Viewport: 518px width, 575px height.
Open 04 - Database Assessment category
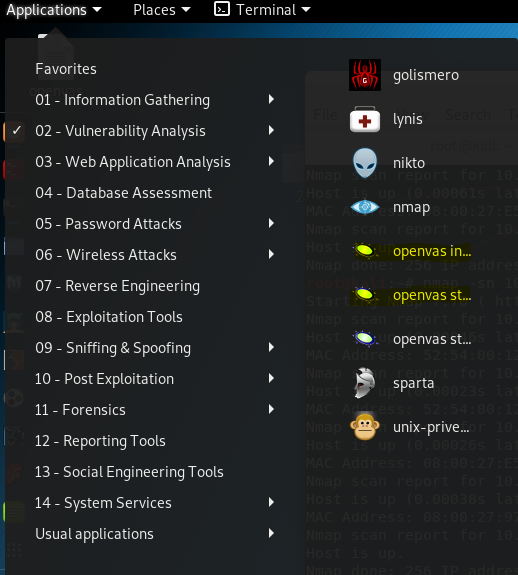(124, 193)
